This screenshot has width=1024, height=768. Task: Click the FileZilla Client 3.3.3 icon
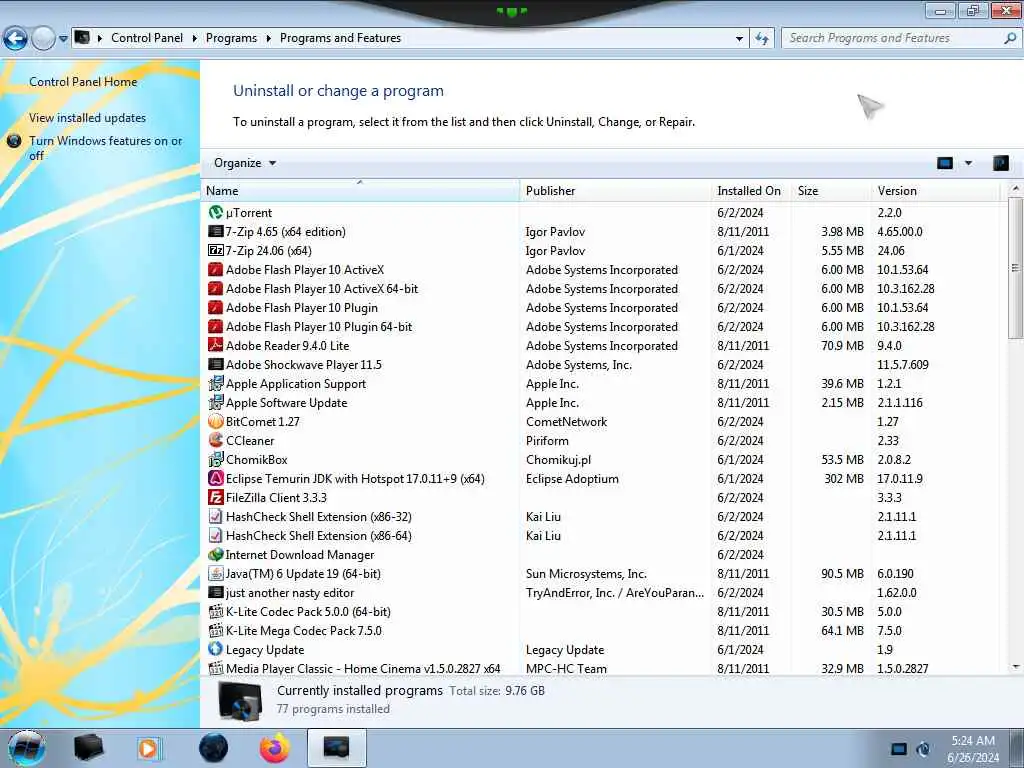[216, 497]
